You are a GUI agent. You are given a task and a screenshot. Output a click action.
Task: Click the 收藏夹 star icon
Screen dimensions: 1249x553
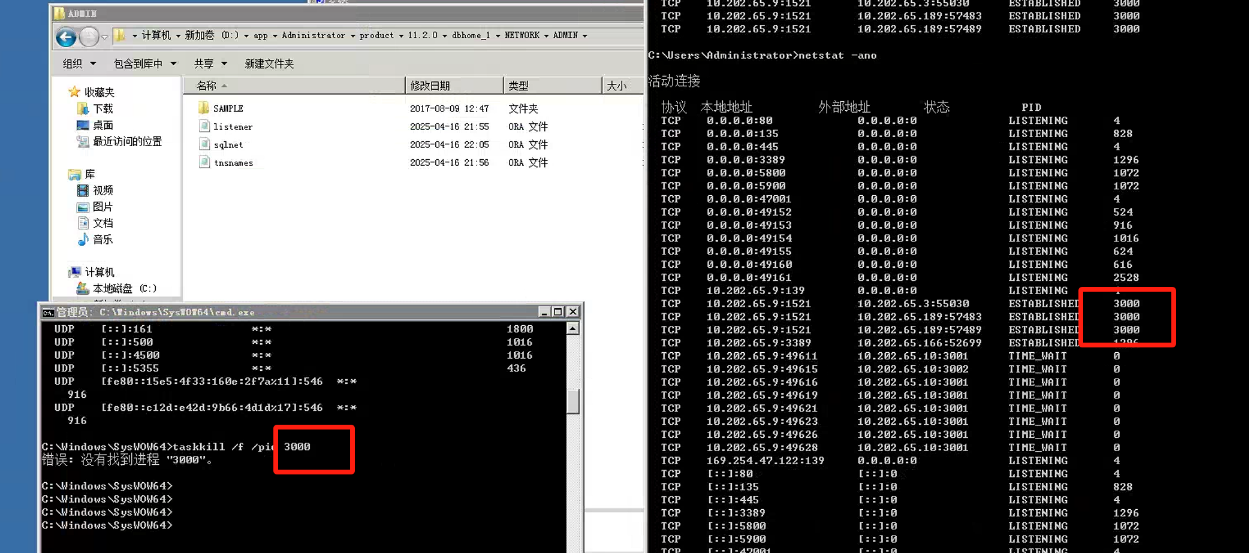[x=74, y=92]
